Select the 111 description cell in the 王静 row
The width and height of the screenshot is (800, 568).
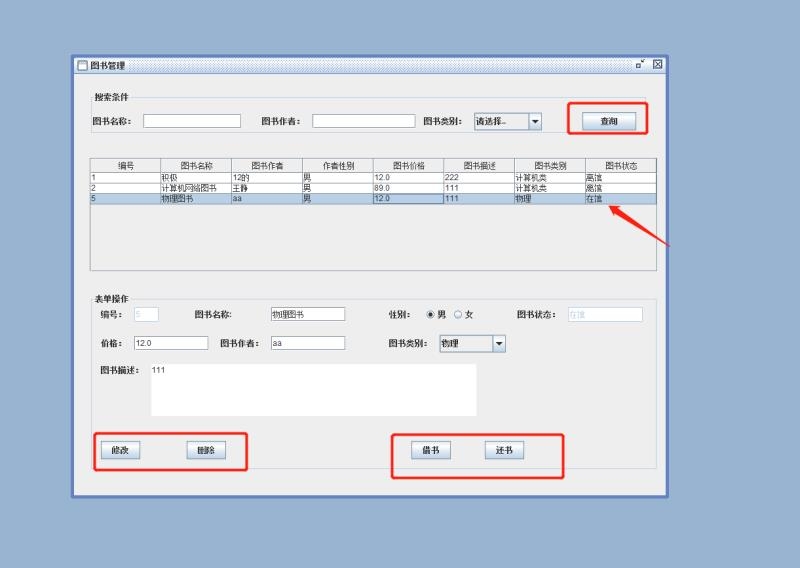(x=480, y=188)
